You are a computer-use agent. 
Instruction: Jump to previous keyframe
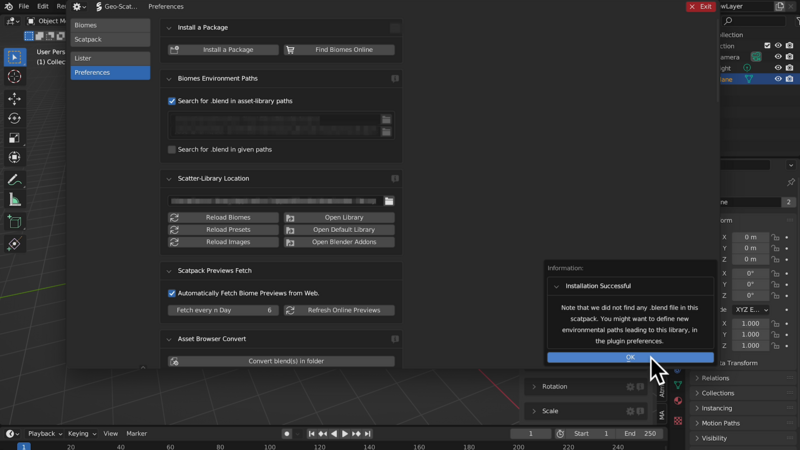[x=322, y=434]
